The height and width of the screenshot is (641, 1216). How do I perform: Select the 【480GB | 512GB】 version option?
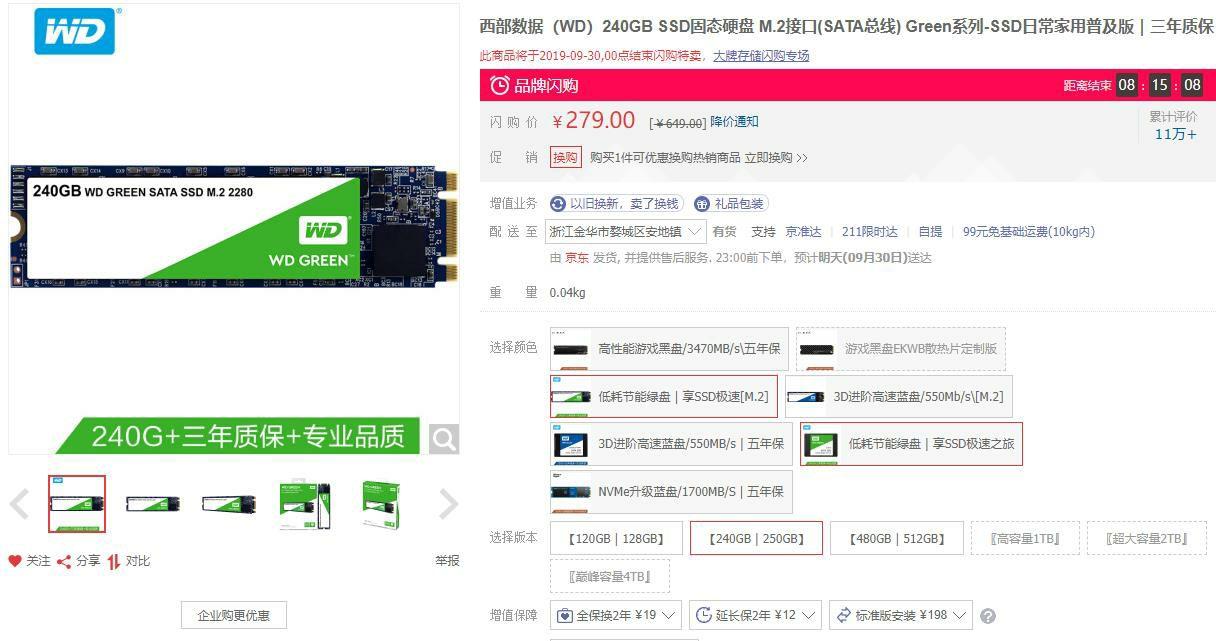click(x=896, y=538)
